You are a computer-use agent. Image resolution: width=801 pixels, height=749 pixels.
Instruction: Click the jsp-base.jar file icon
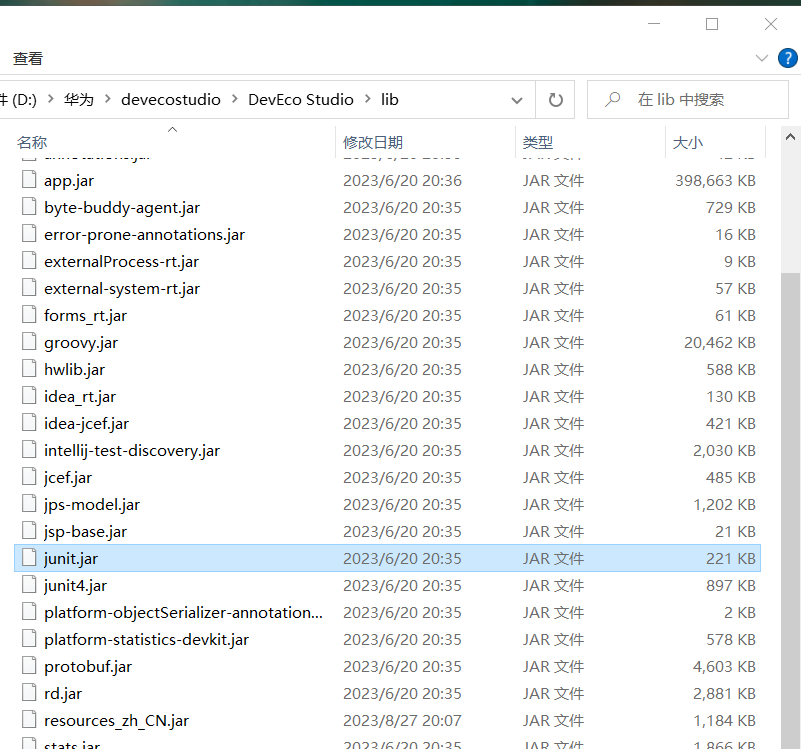(x=29, y=531)
